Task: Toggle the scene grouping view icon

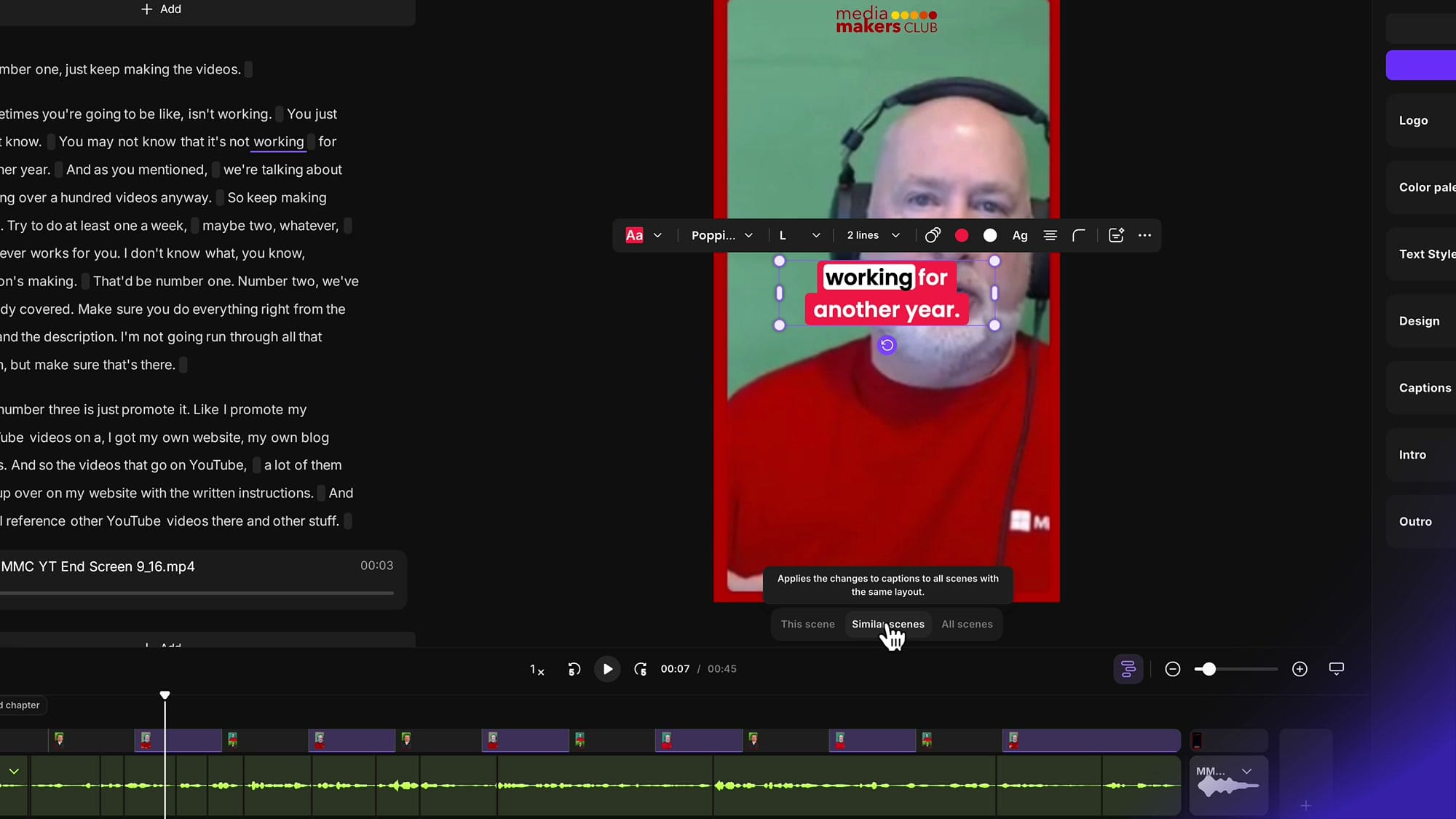Action: (x=1128, y=668)
